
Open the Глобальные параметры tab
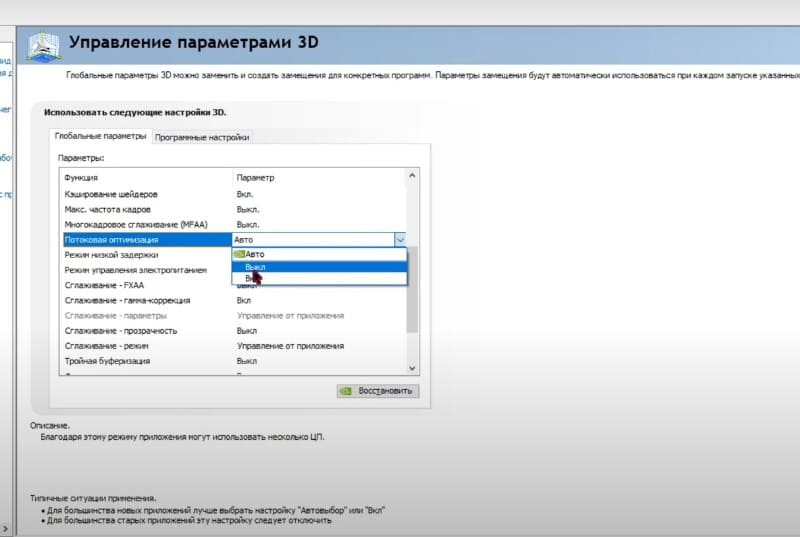(100, 136)
